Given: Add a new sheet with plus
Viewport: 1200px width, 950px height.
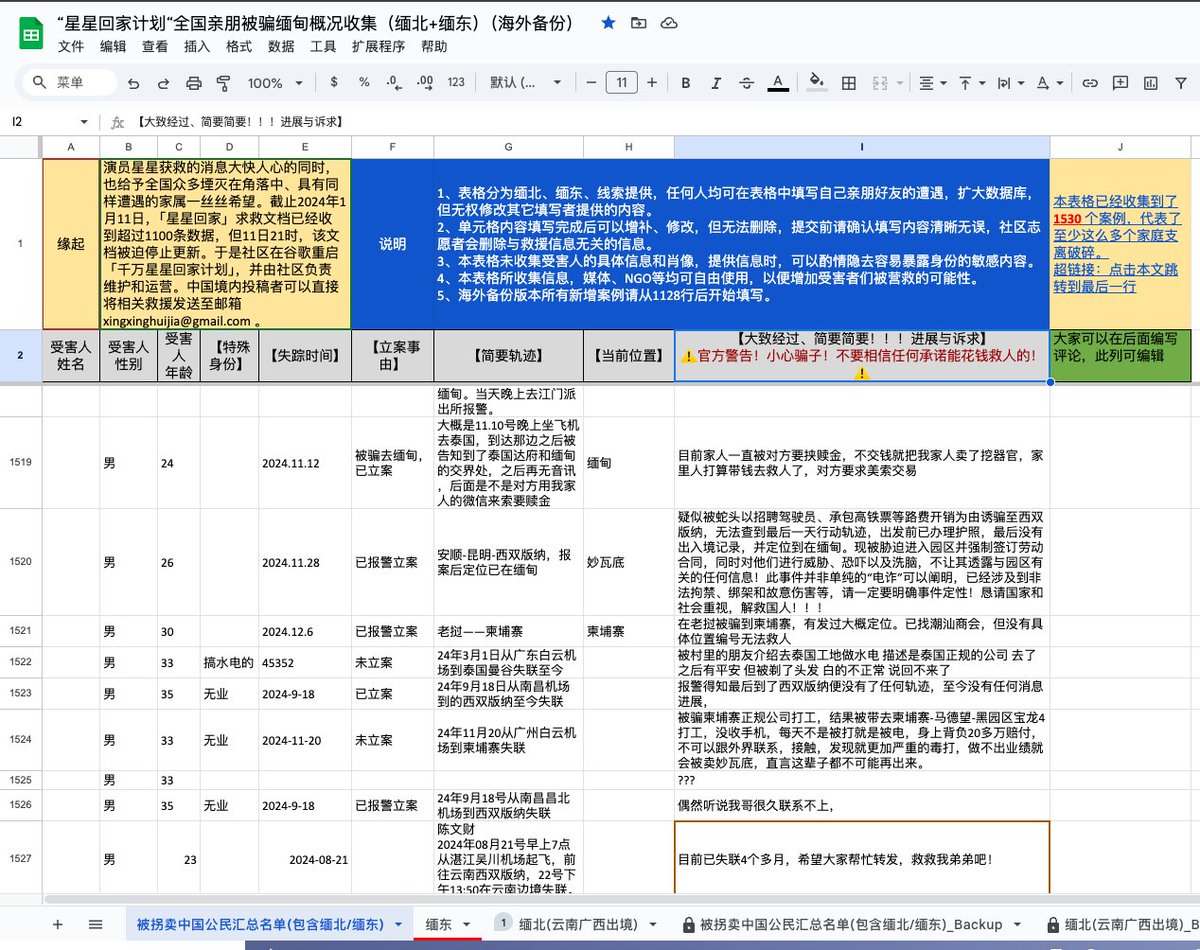Looking at the screenshot, I should click(57, 924).
